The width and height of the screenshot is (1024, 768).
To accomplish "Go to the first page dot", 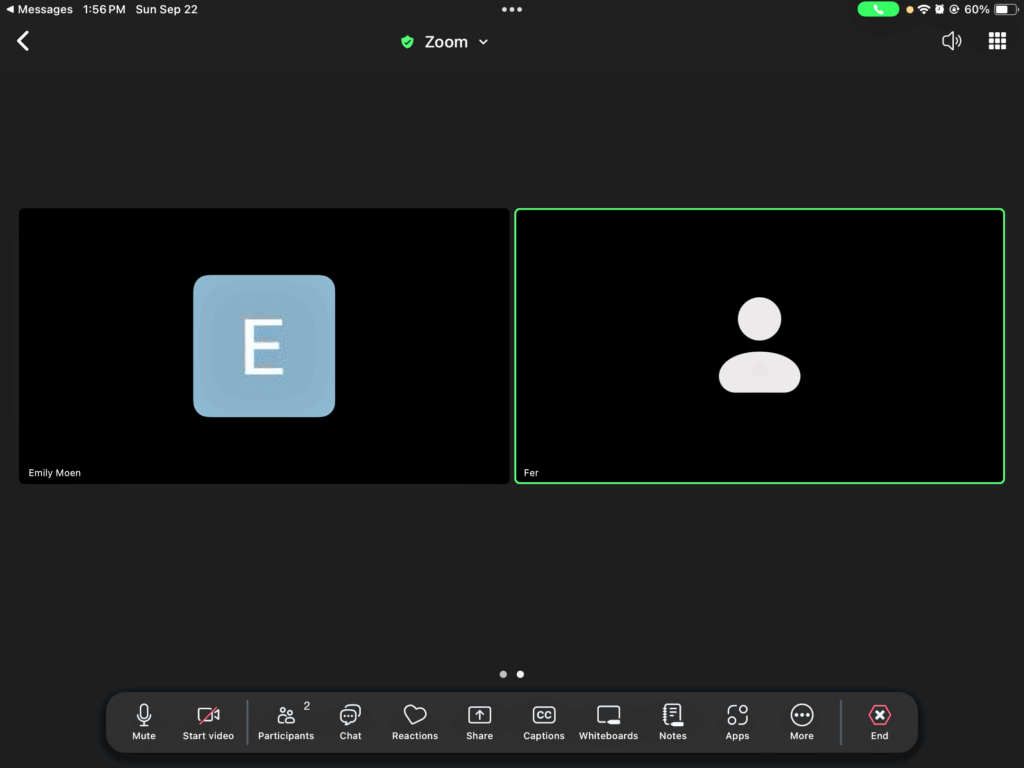I will click(503, 674).
